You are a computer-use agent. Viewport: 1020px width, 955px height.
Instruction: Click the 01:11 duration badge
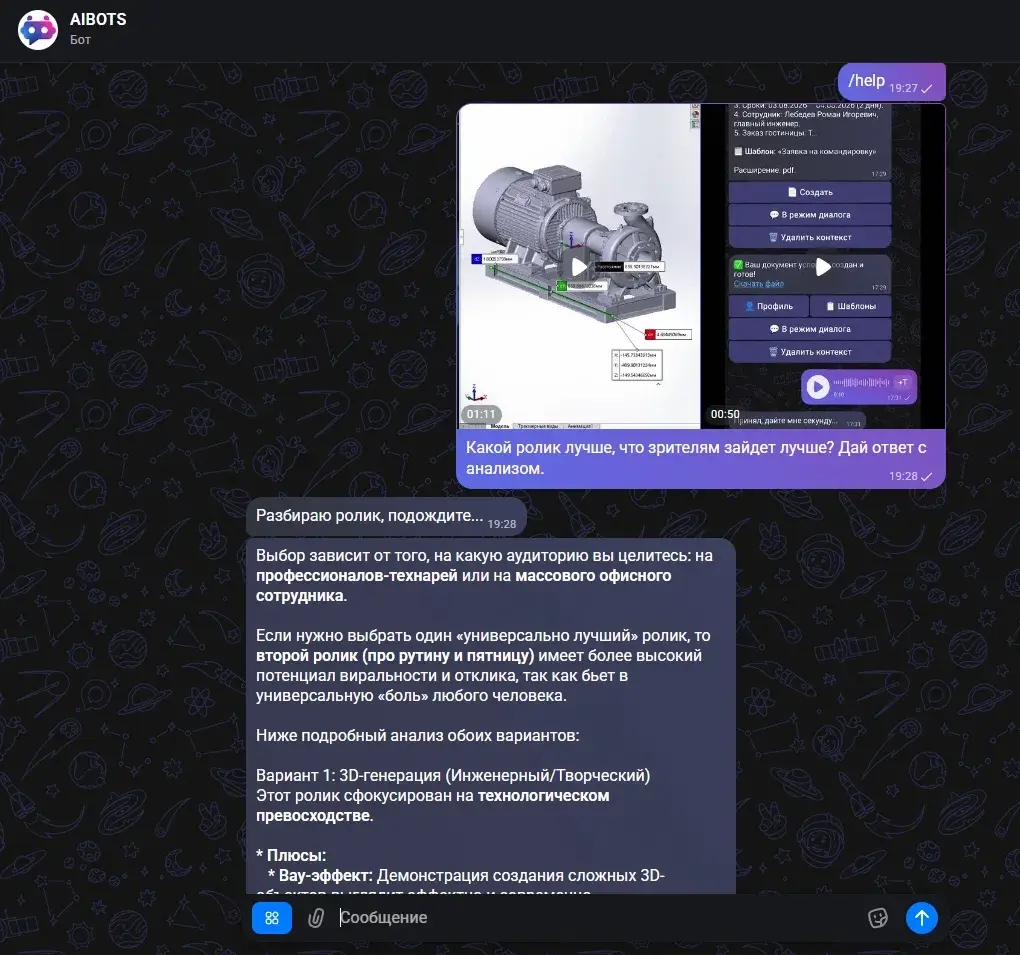point(481,414)
